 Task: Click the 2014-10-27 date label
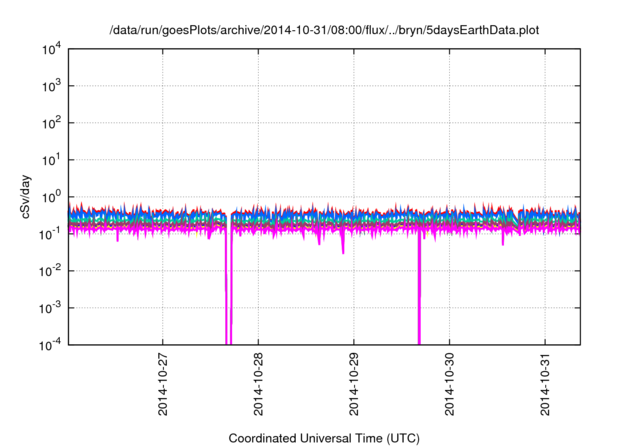pos(162,384)
